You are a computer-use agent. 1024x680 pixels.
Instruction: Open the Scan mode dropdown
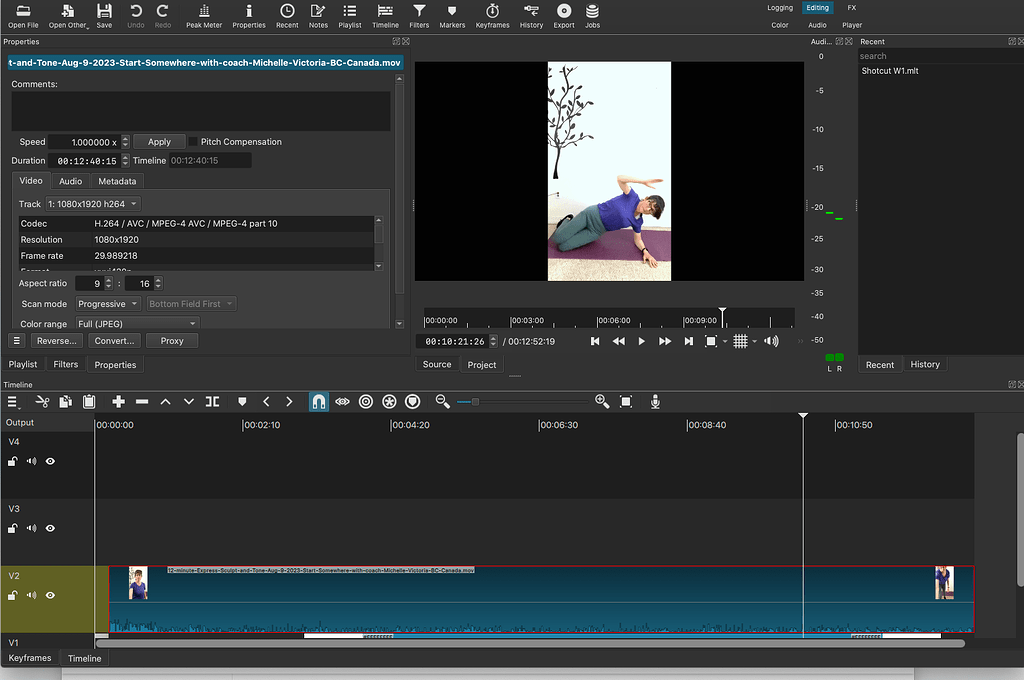(x=107, y=303)
